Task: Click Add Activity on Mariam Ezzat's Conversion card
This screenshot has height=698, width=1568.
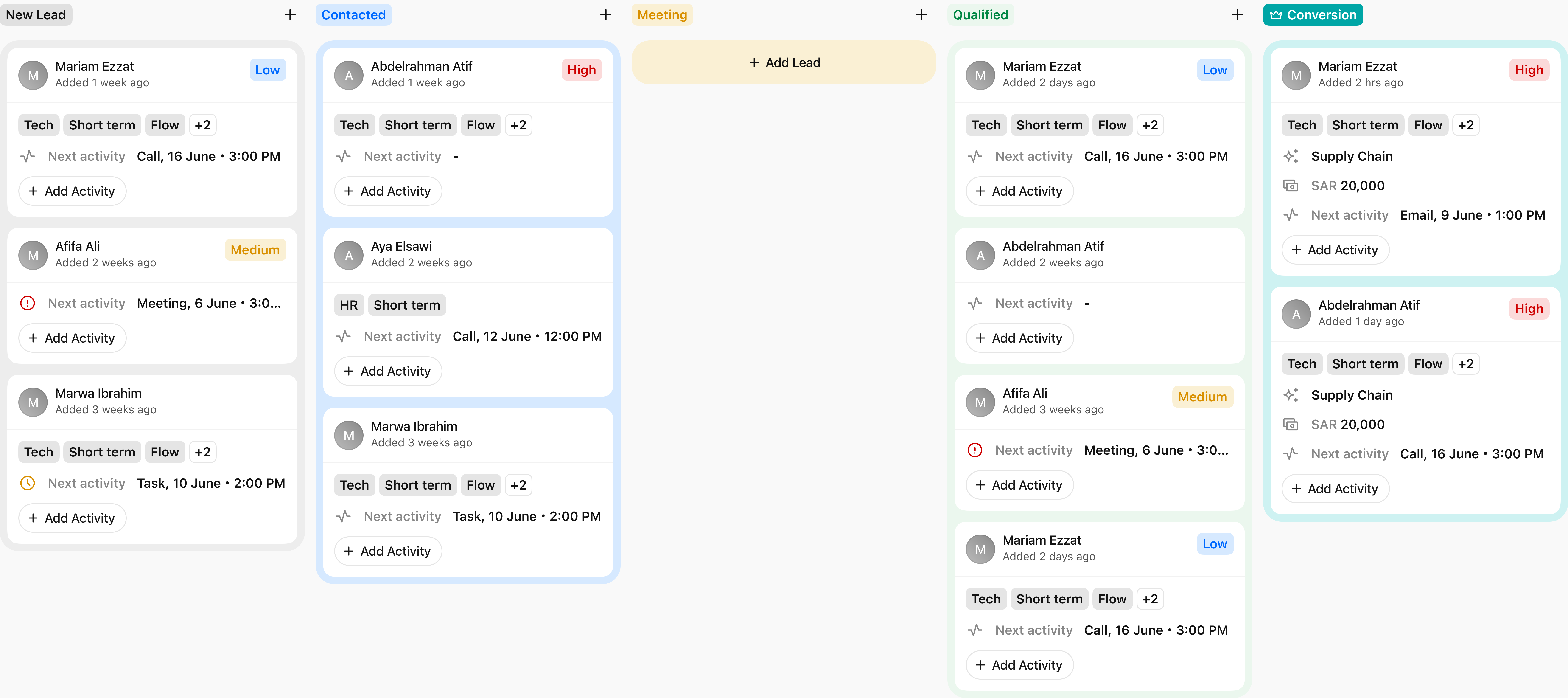Action: tap(1336, 250)
